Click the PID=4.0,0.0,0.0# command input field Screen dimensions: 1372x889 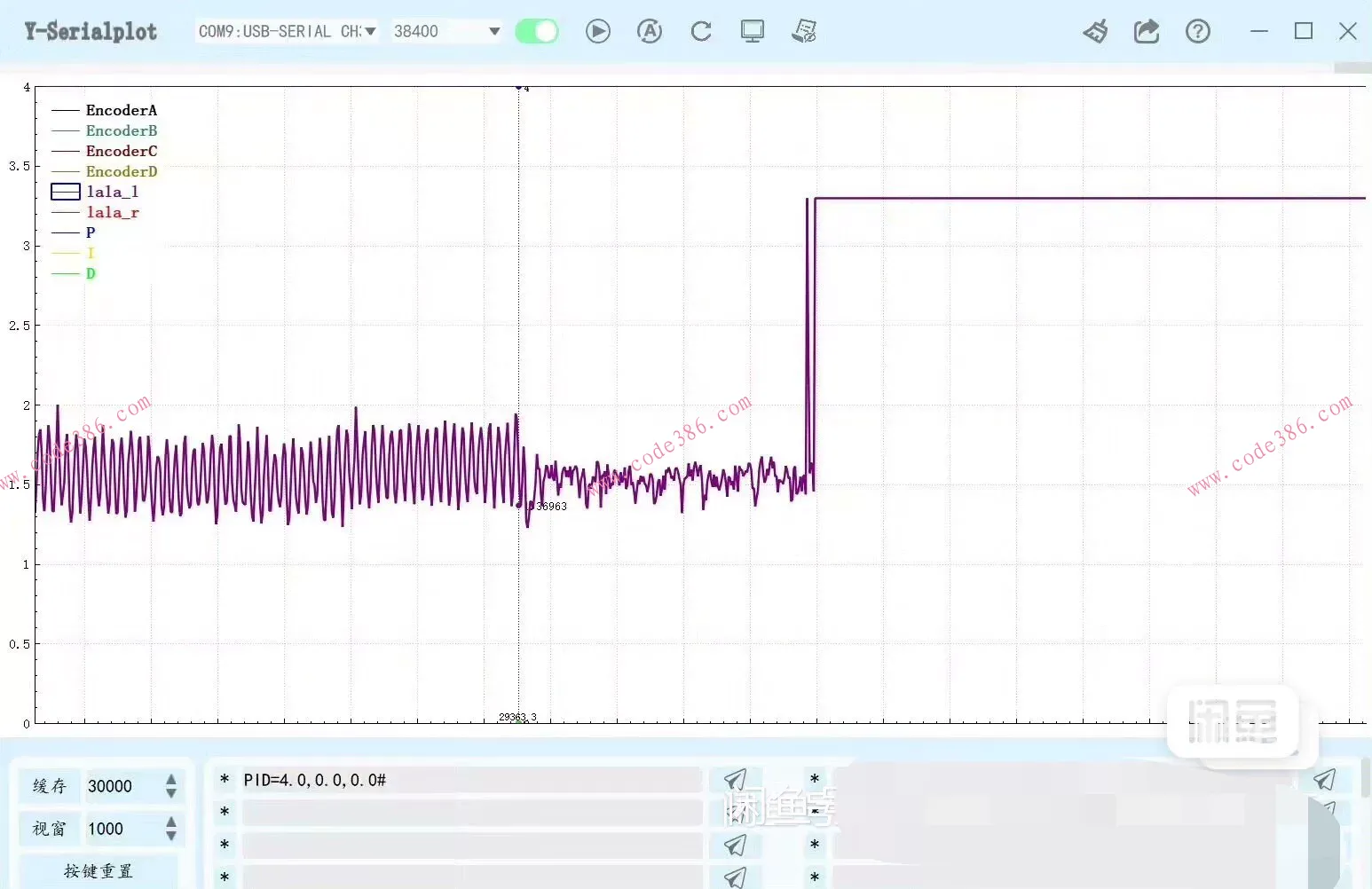[x=470, y=780]
